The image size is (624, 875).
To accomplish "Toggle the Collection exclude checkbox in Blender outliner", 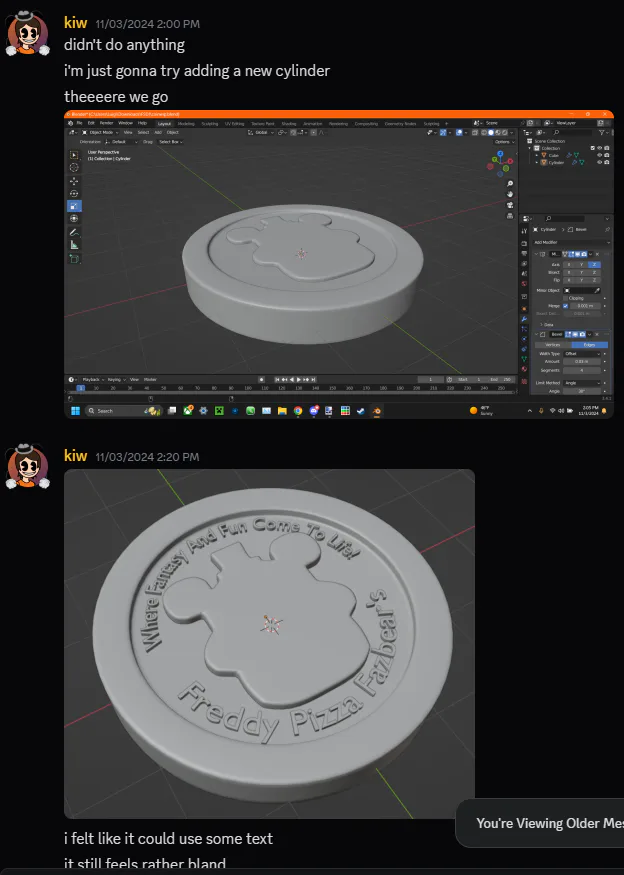I will pos(593,148).
